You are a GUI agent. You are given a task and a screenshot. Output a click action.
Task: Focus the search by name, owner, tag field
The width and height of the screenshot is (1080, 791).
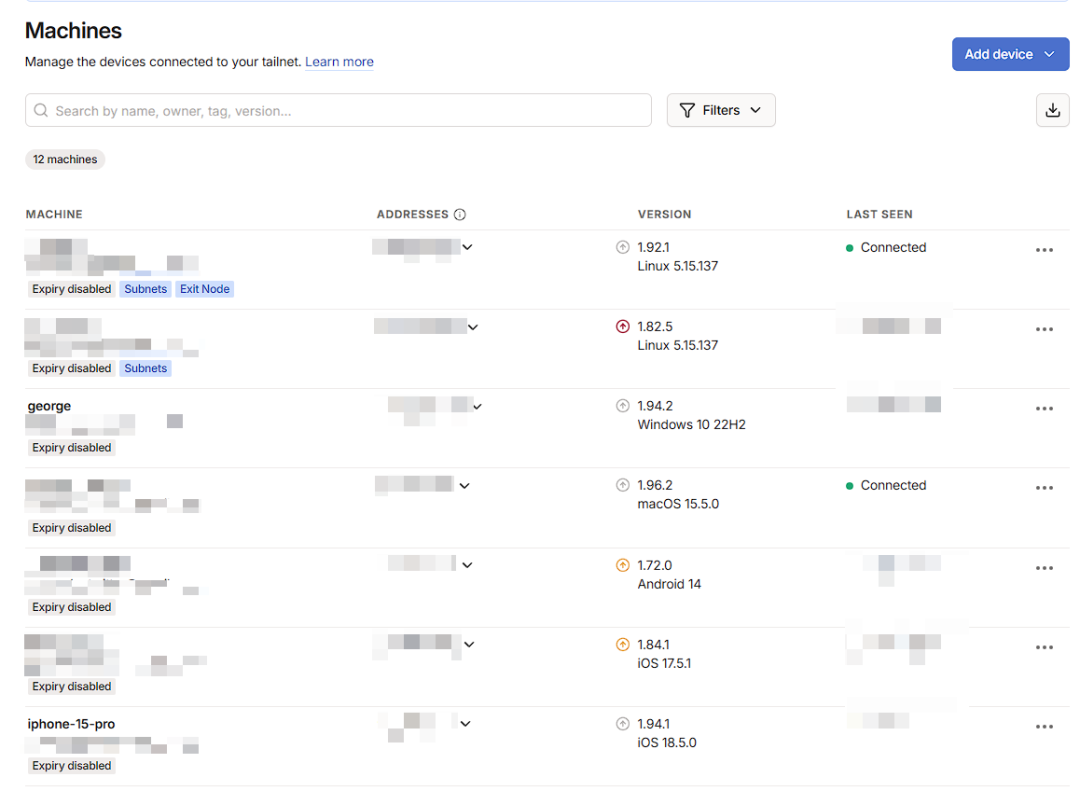coord(338,110)
